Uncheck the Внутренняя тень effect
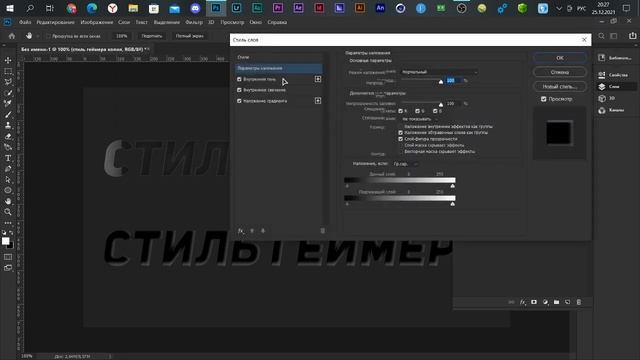This screenshot has height=360, width=640. coord(239,79)
